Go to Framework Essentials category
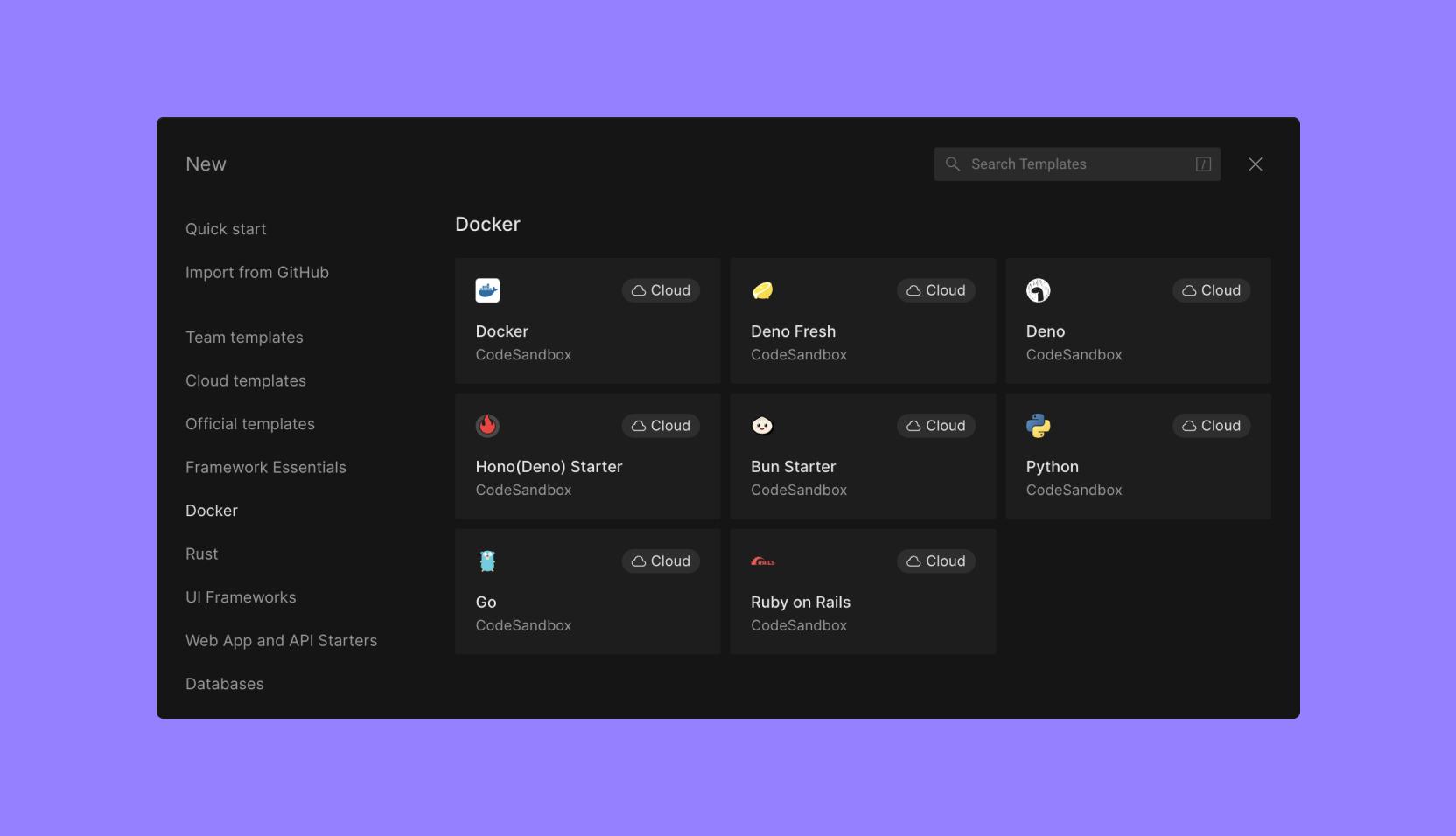This screenshot has height=836, width=1456. tap(266, 468)
